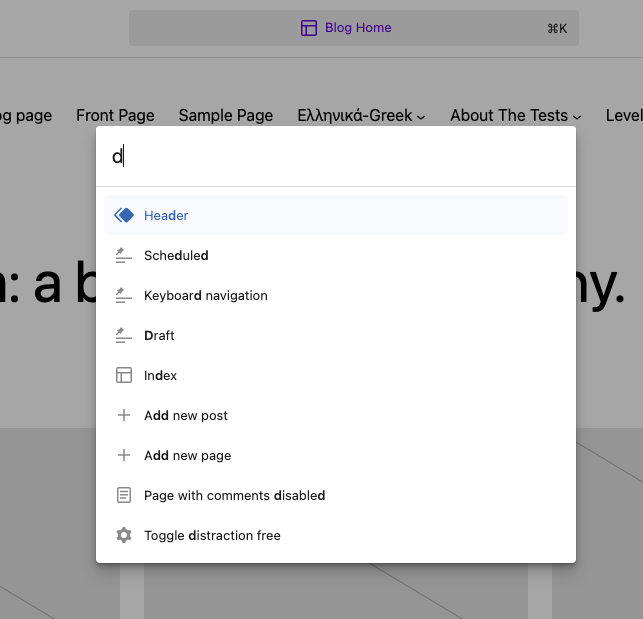This screenshot has width=643, height=619.
Task: Click the plus icon for Add new page
Action: click(x=124, y=455)
